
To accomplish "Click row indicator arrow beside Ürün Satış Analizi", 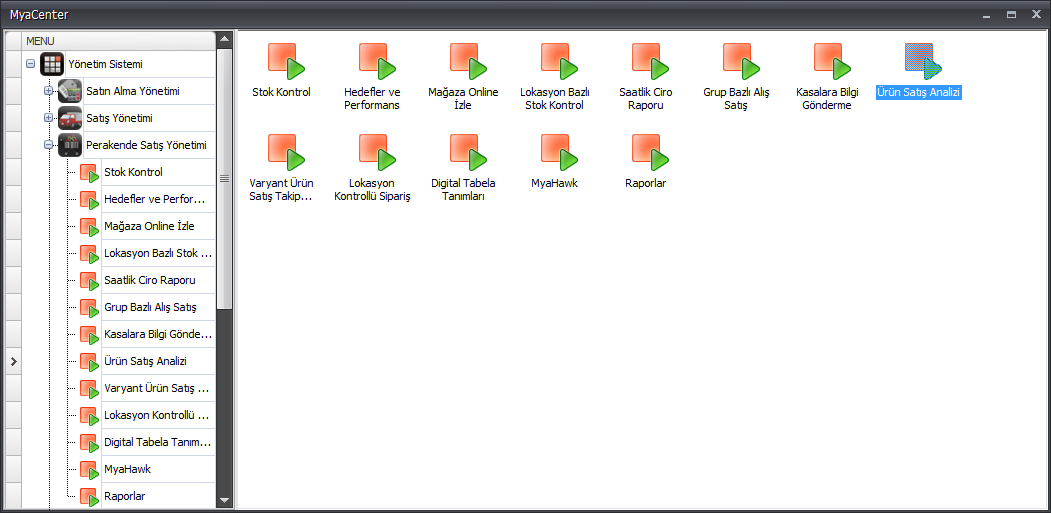I will coord(13,361).
